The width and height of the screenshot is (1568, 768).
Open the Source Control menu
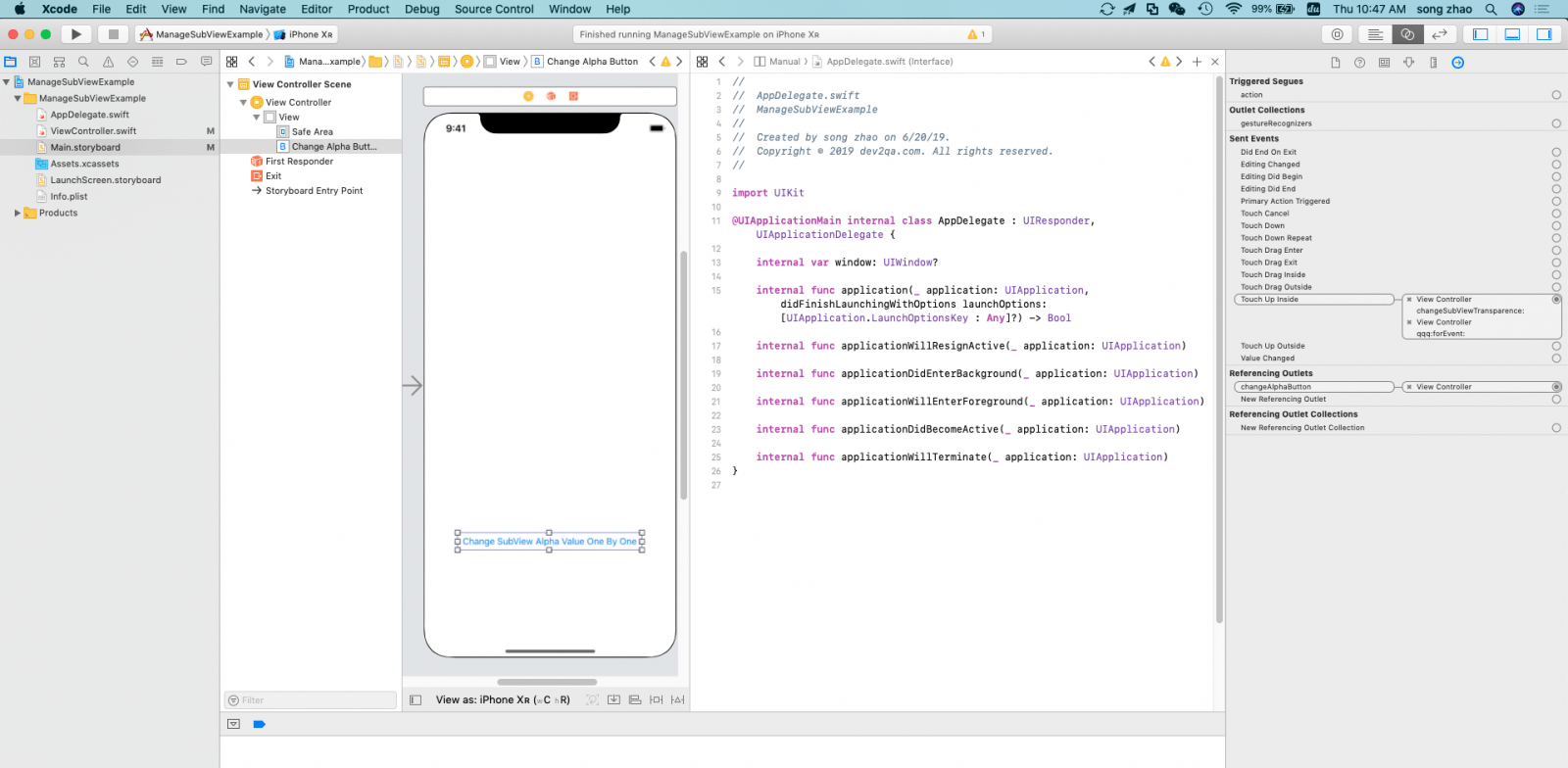click(494, 9)
